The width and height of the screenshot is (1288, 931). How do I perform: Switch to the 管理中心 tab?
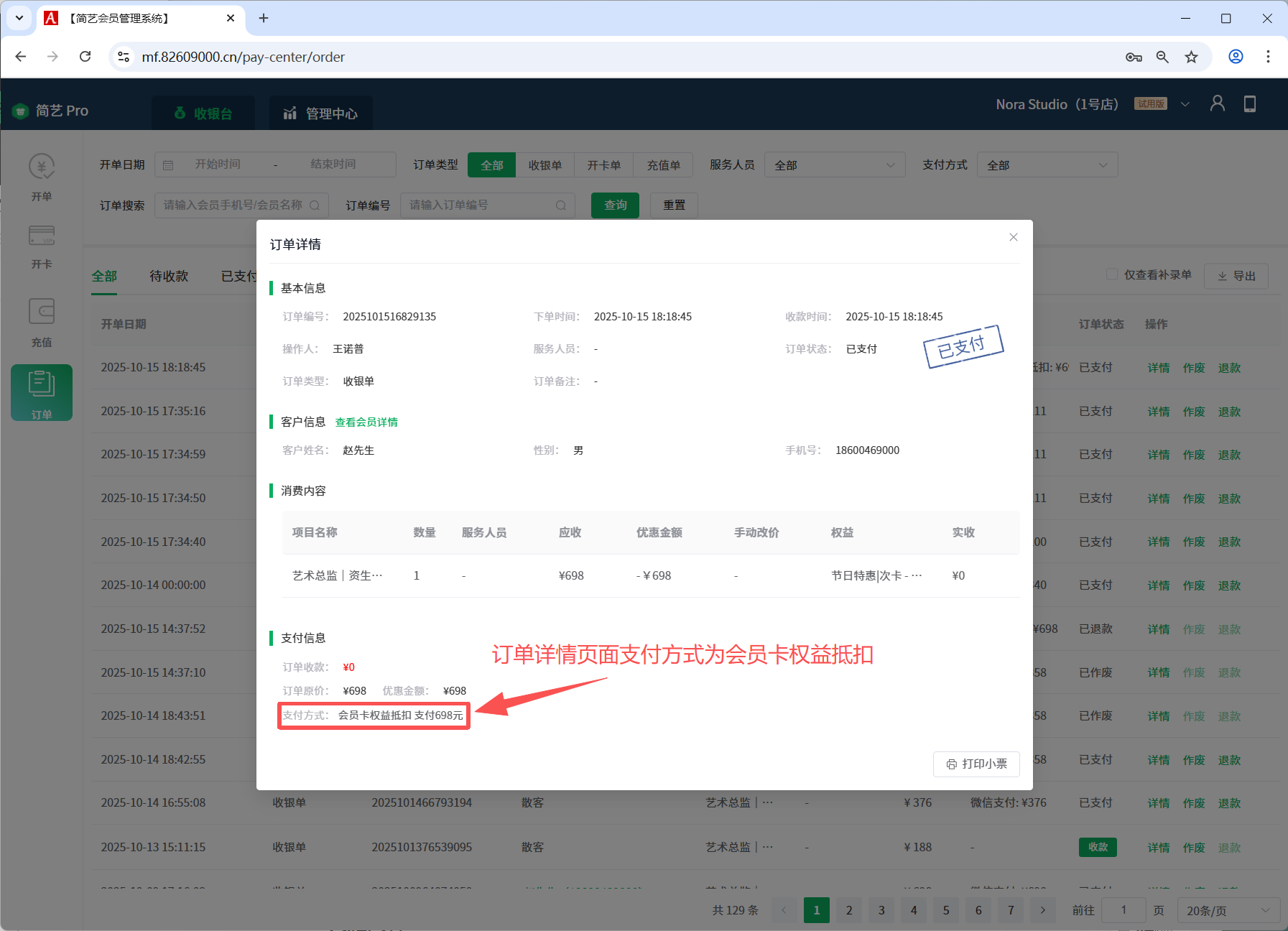point(321,114)
